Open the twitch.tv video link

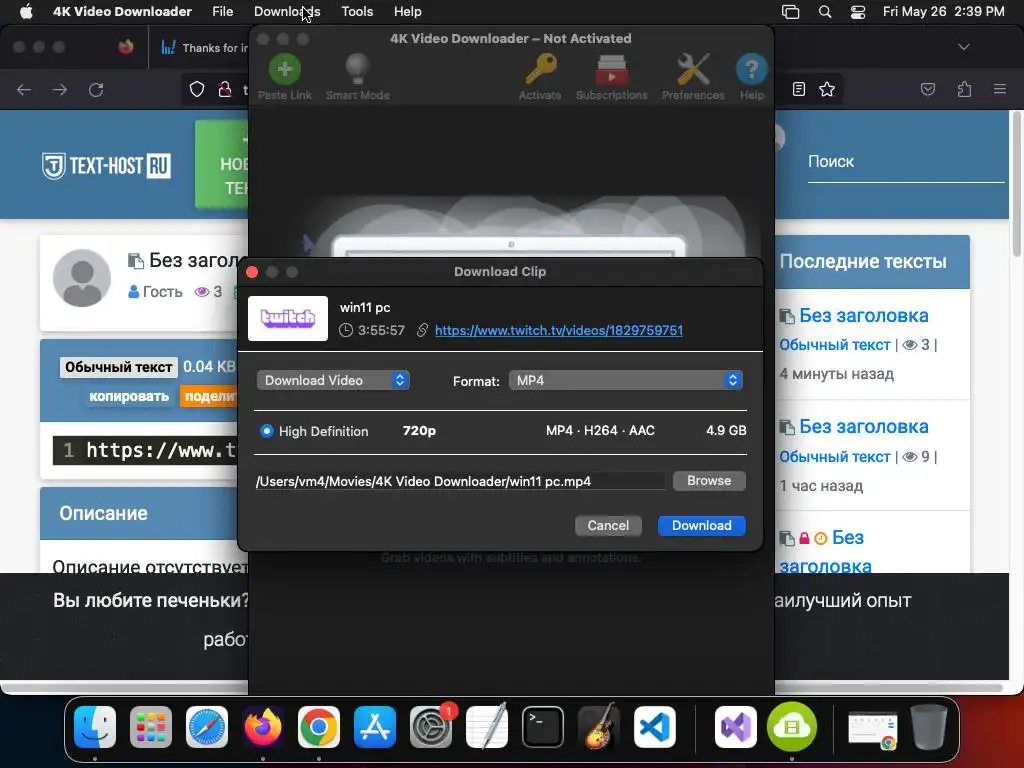[x=559, y=330]
